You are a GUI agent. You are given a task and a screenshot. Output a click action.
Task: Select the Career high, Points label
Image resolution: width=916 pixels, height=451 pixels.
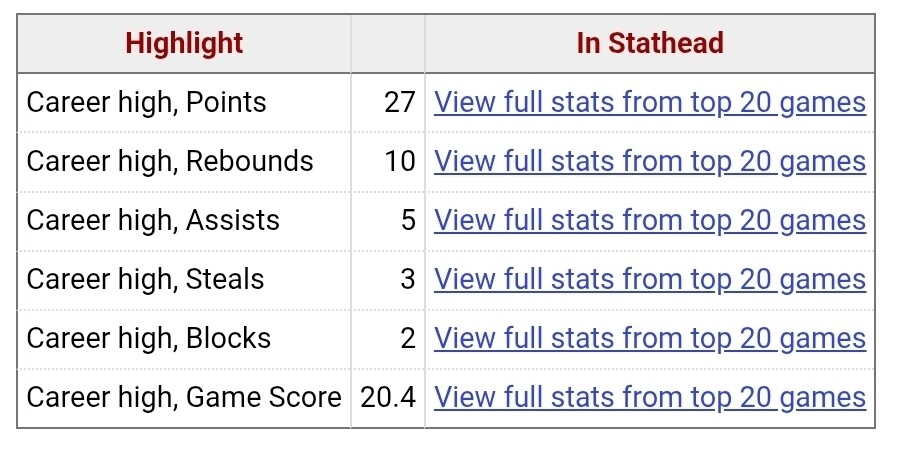[146, 102]
